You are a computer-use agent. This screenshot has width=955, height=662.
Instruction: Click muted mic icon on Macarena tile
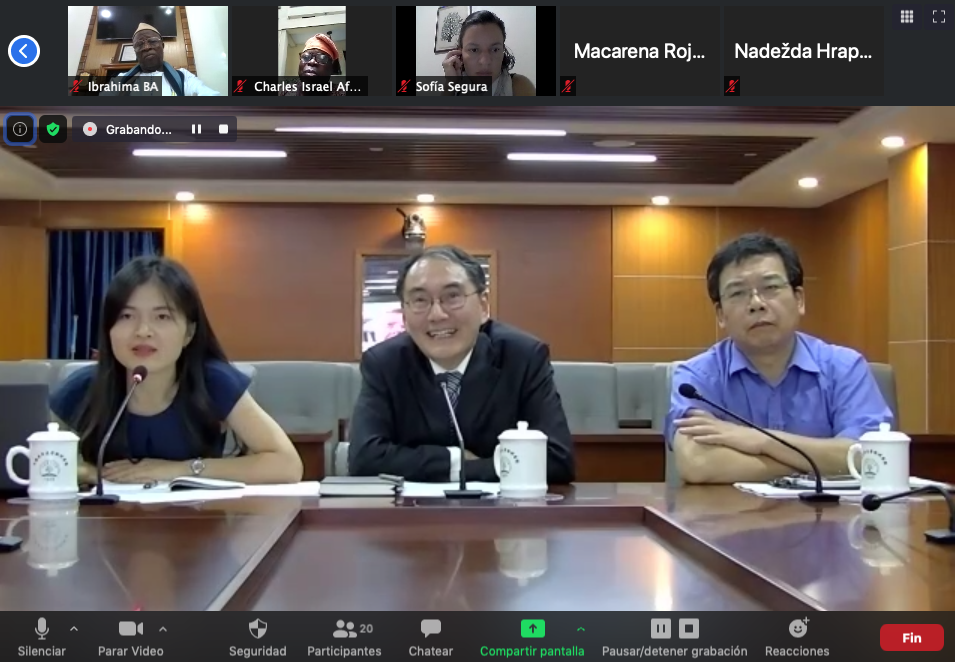coord(568,86)
